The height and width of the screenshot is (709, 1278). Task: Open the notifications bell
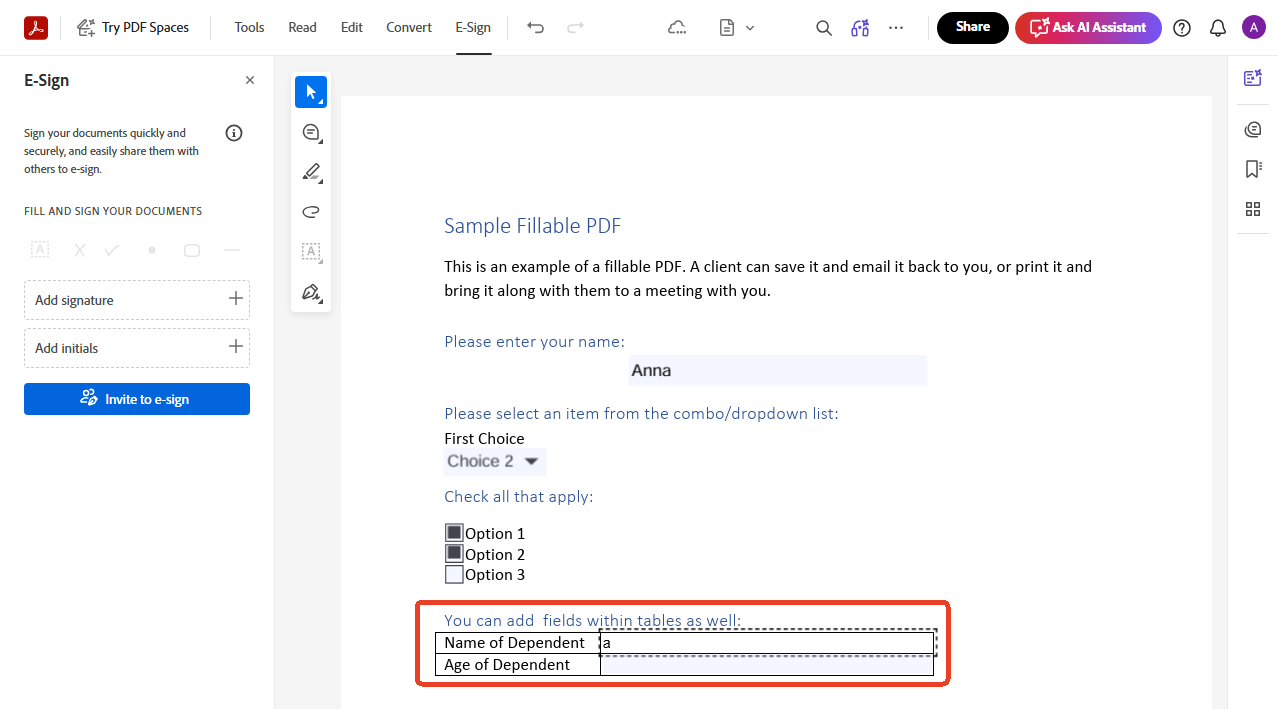1218,28
